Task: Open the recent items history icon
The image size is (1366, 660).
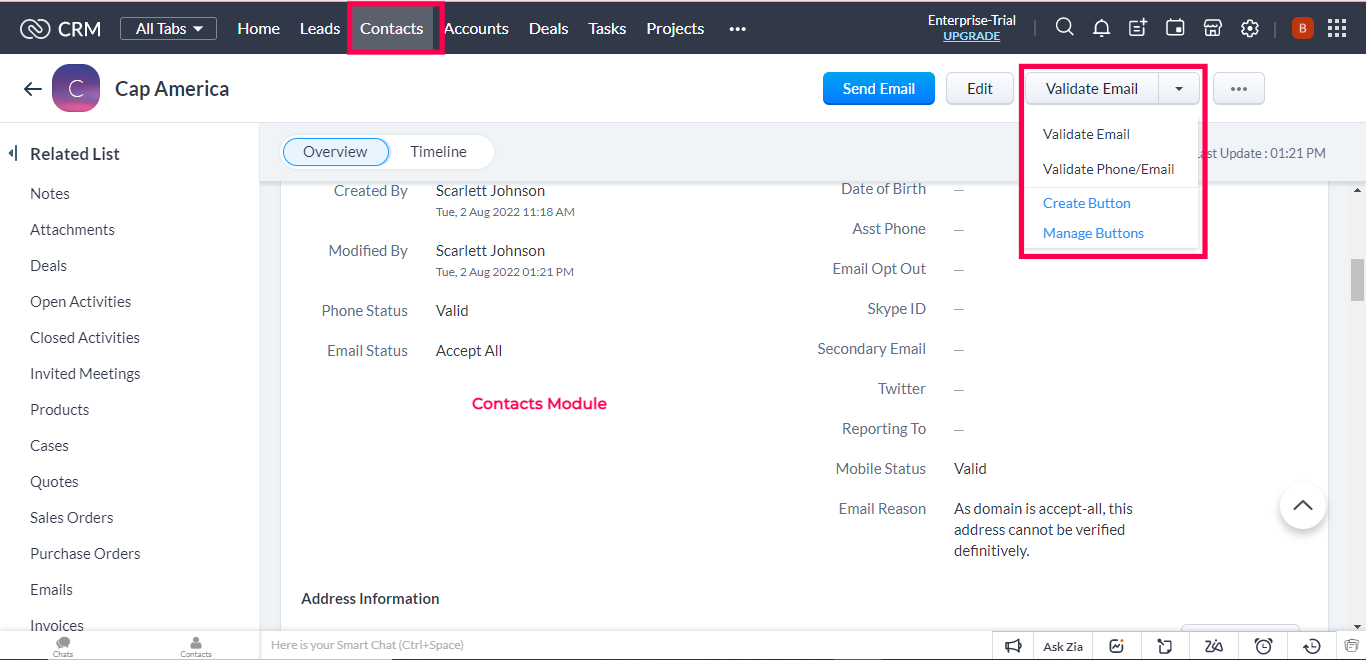Action: pos(1313,646)
